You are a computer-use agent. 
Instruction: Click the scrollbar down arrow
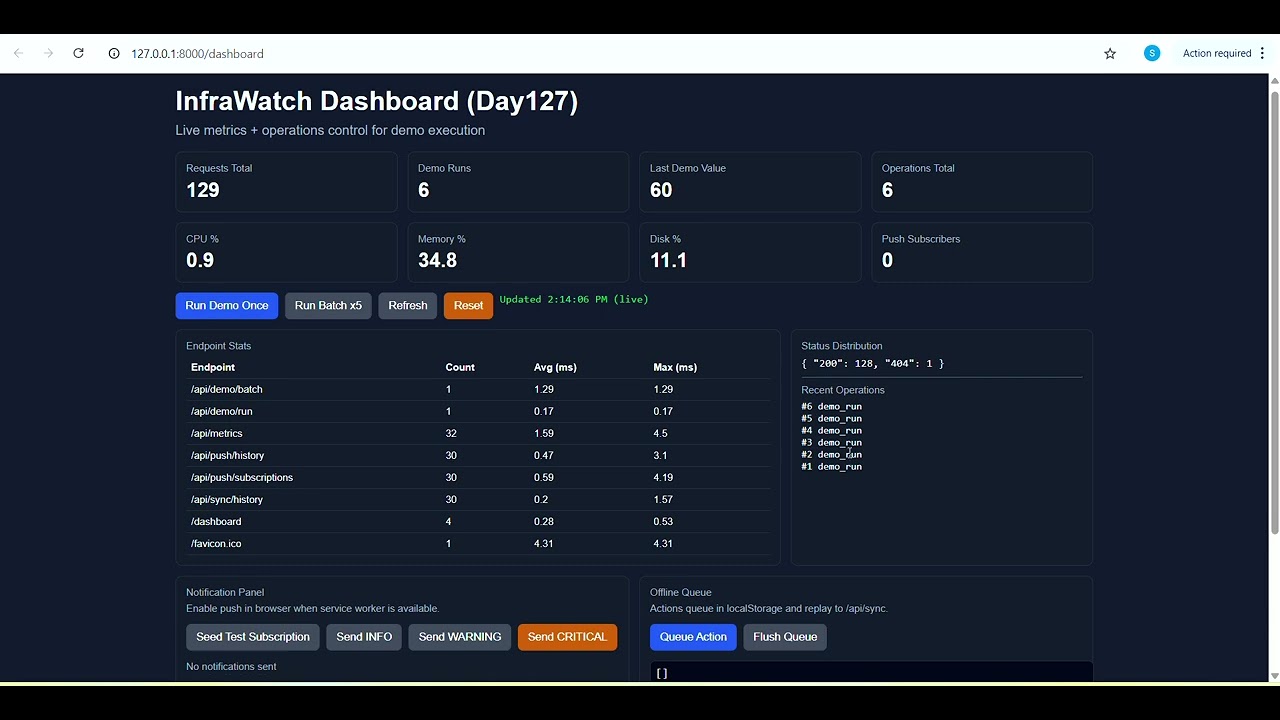coord(1274,677)
